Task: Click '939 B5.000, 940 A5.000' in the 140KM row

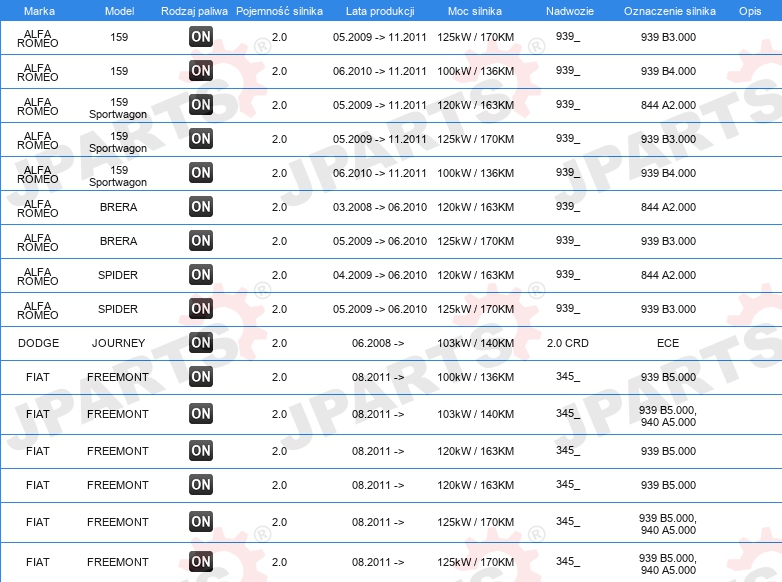Action: (x=668, y=416)
